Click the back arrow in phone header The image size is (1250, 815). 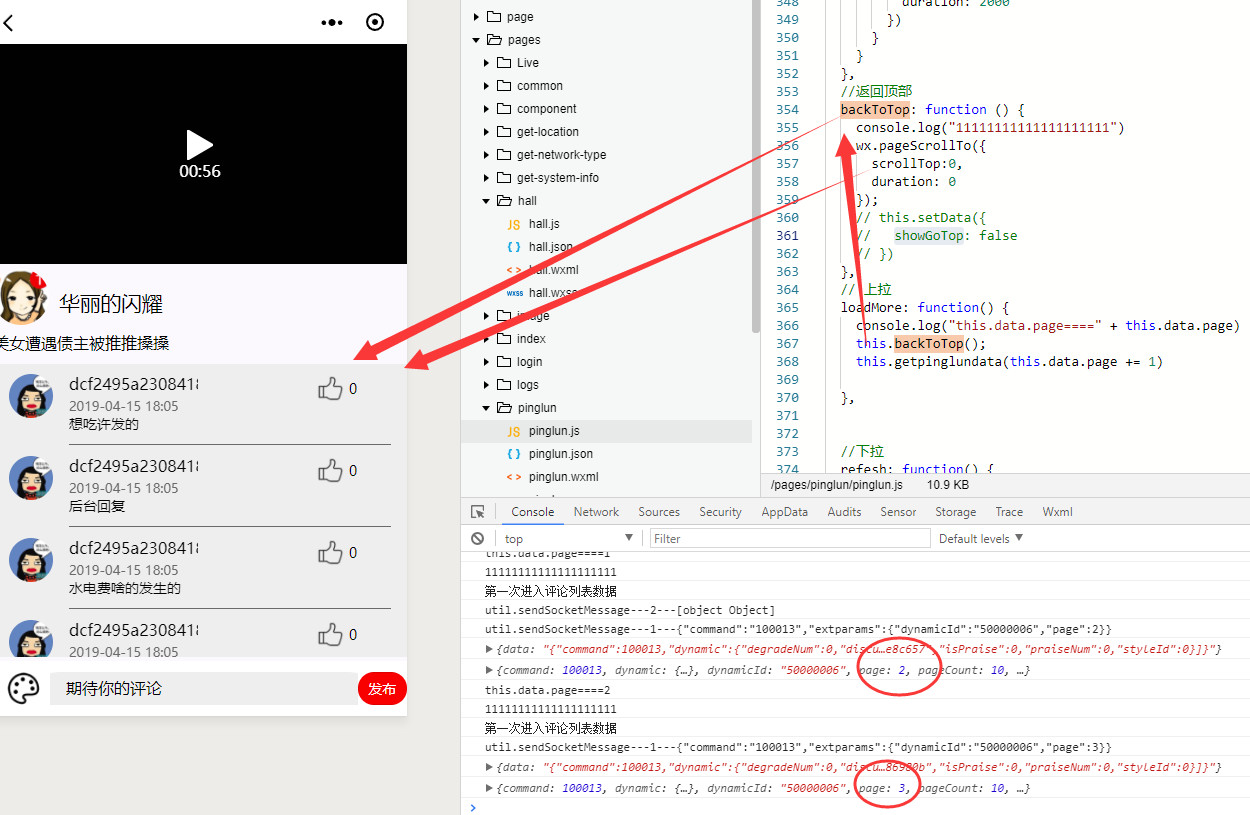(x=8, y=22)
